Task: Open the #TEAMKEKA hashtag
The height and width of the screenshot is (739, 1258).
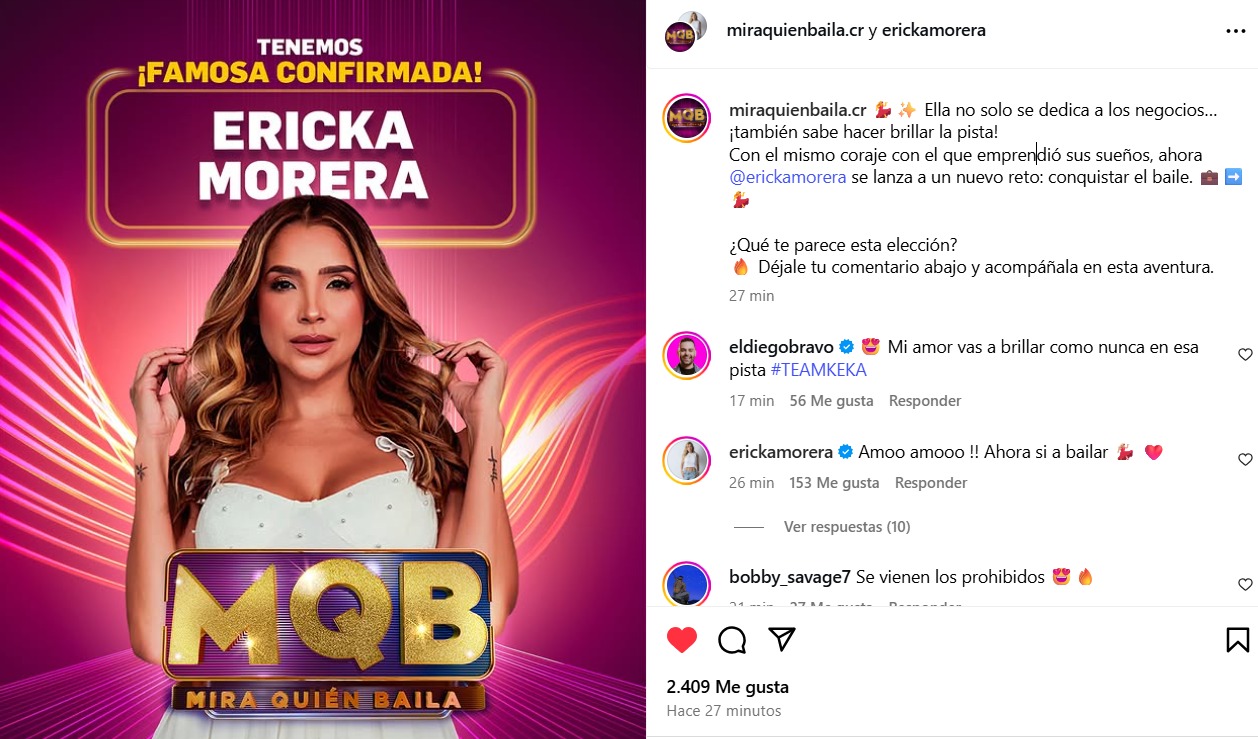Action: coord(818,370)
